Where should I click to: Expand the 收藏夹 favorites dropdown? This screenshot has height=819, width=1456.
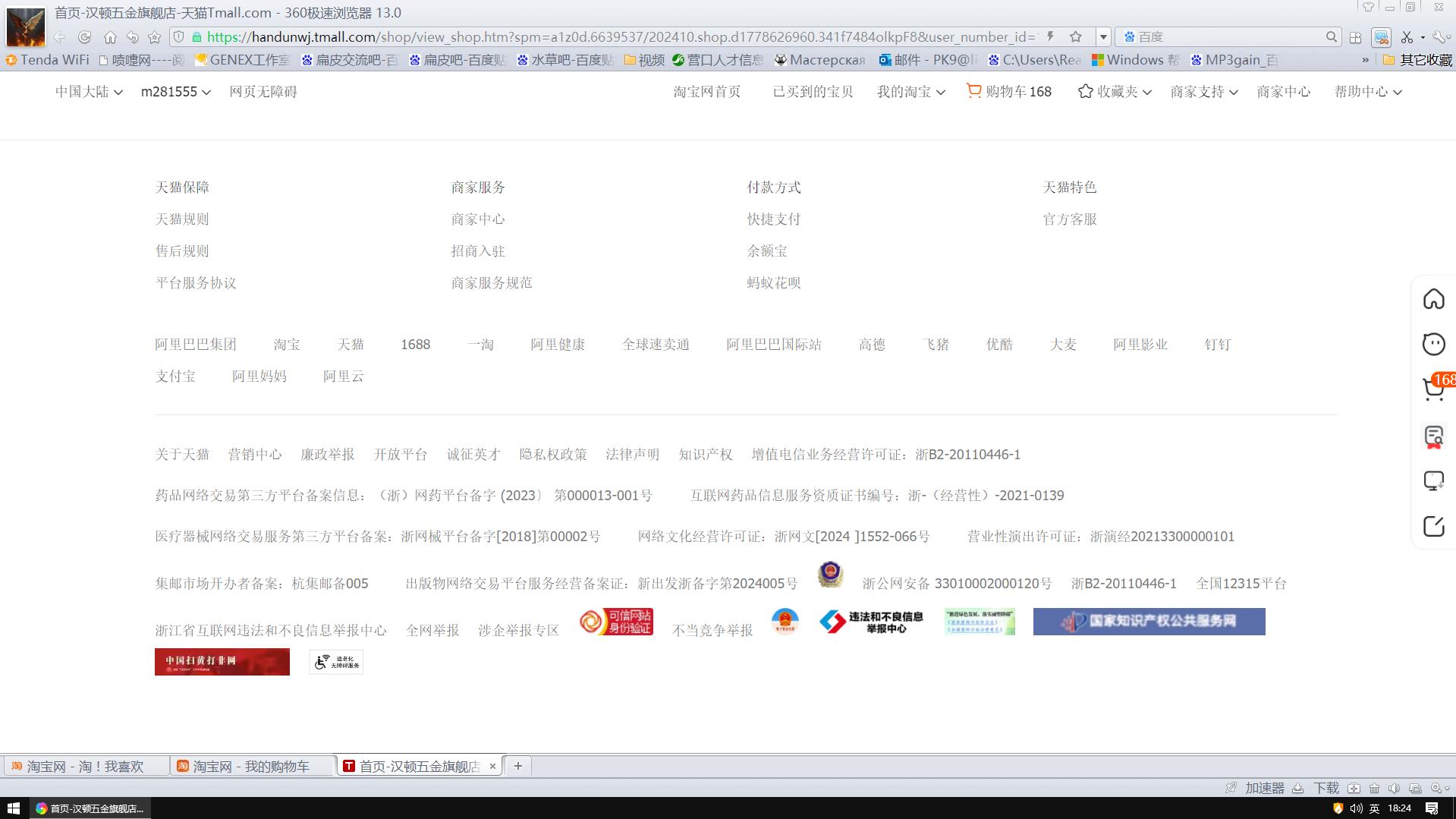1115,92
